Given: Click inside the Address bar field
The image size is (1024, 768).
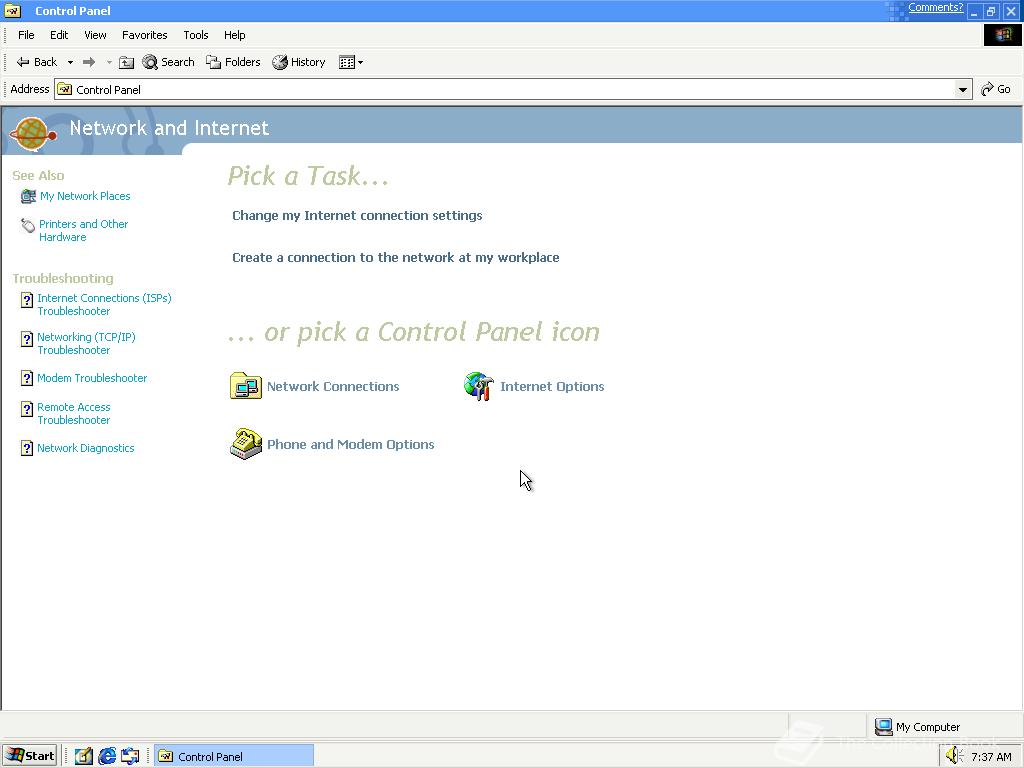Looking at the screenshot, I should coord(513,89).
